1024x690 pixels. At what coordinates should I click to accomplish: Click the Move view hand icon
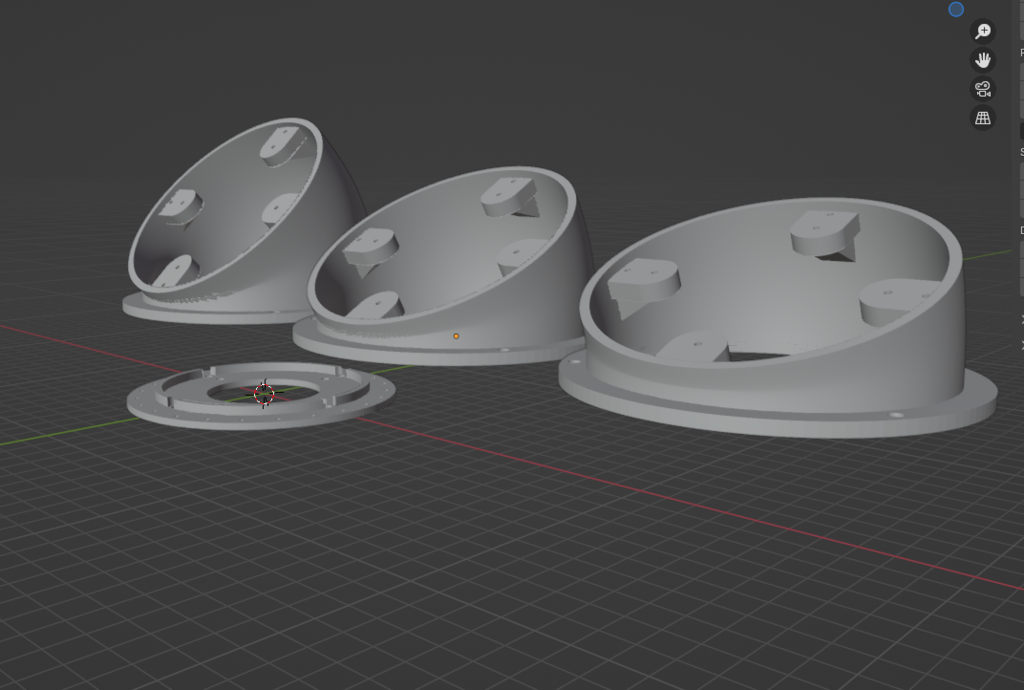coord(983,60)
